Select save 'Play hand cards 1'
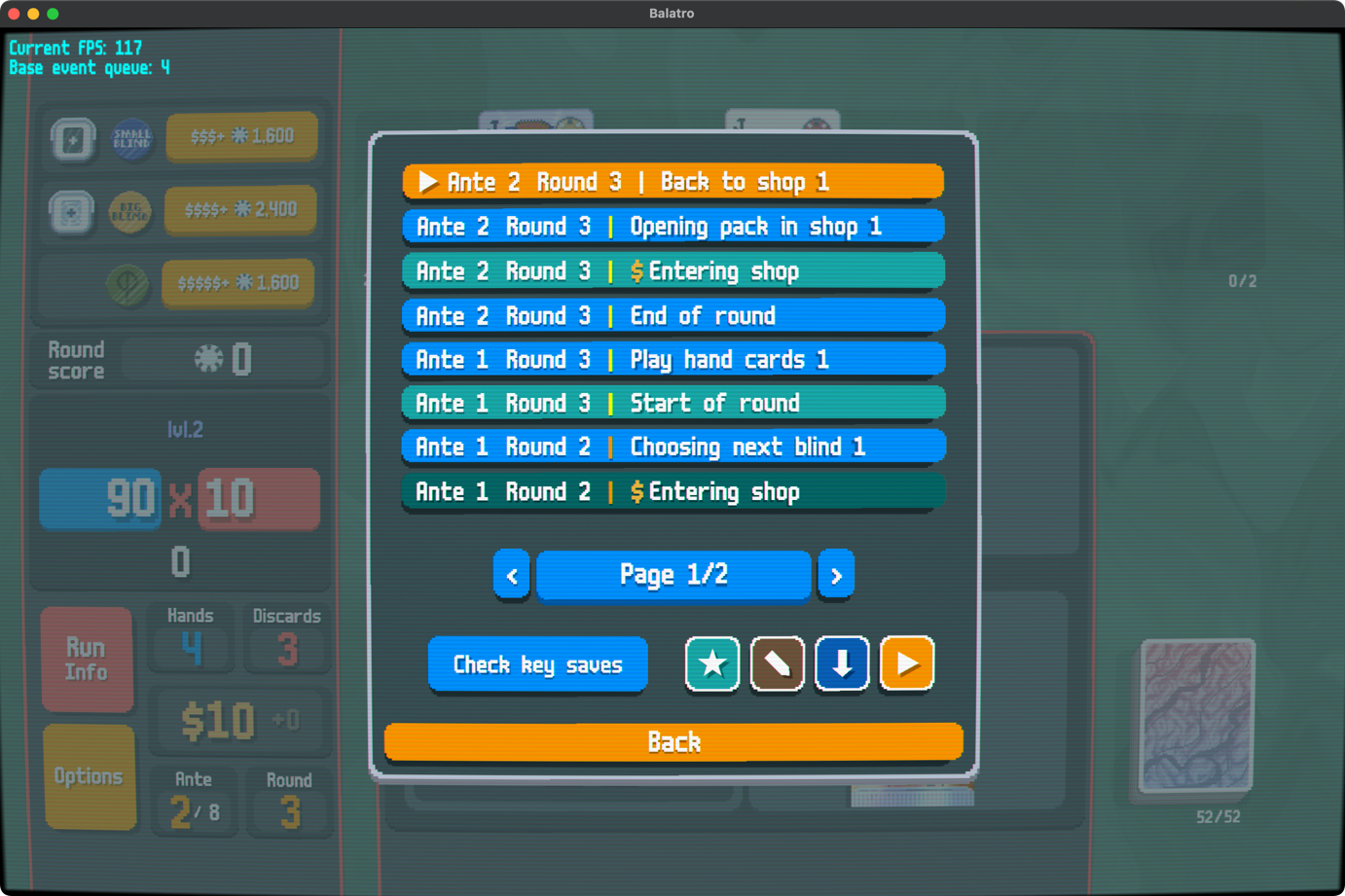Screen dimensions: 1345x896 coord(672,360)
